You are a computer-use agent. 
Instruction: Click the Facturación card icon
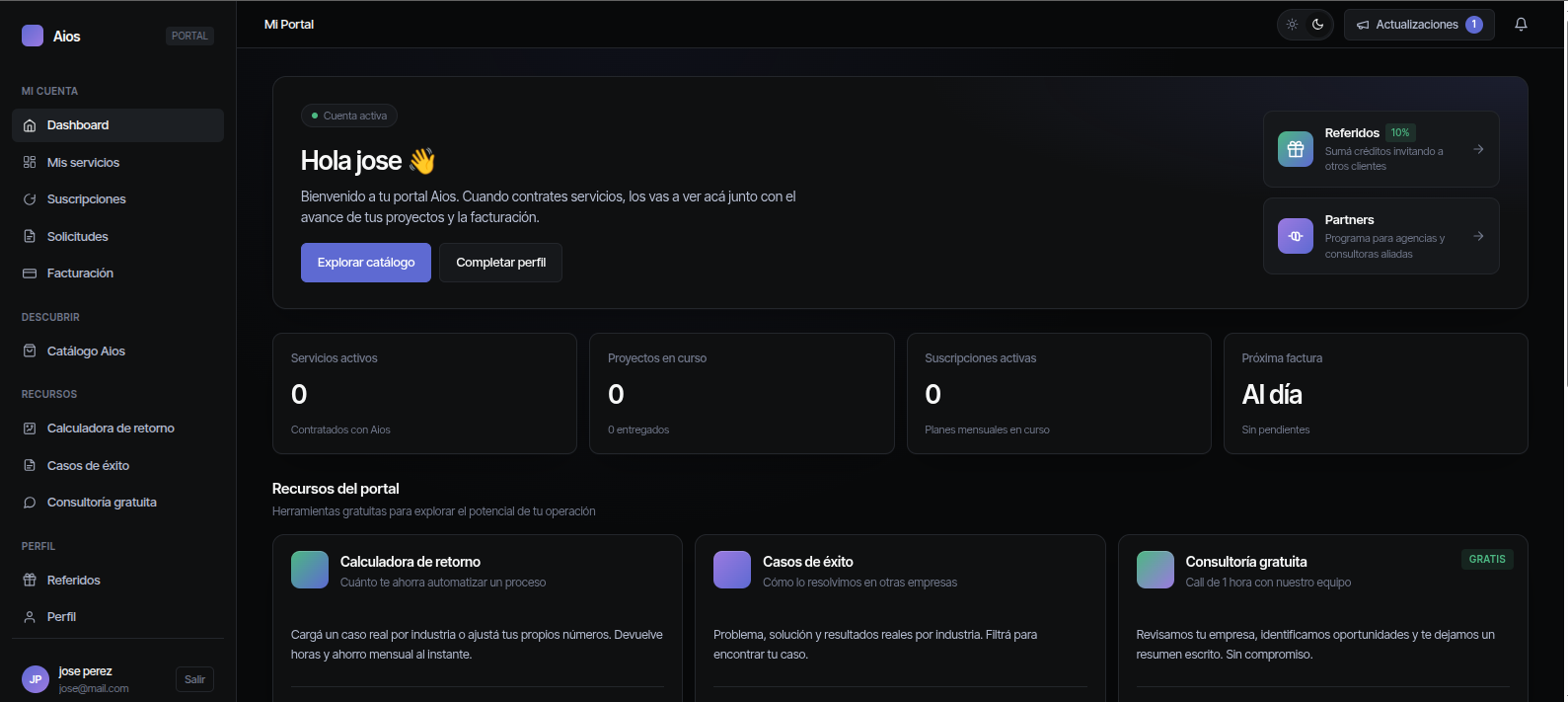[30, 273]
